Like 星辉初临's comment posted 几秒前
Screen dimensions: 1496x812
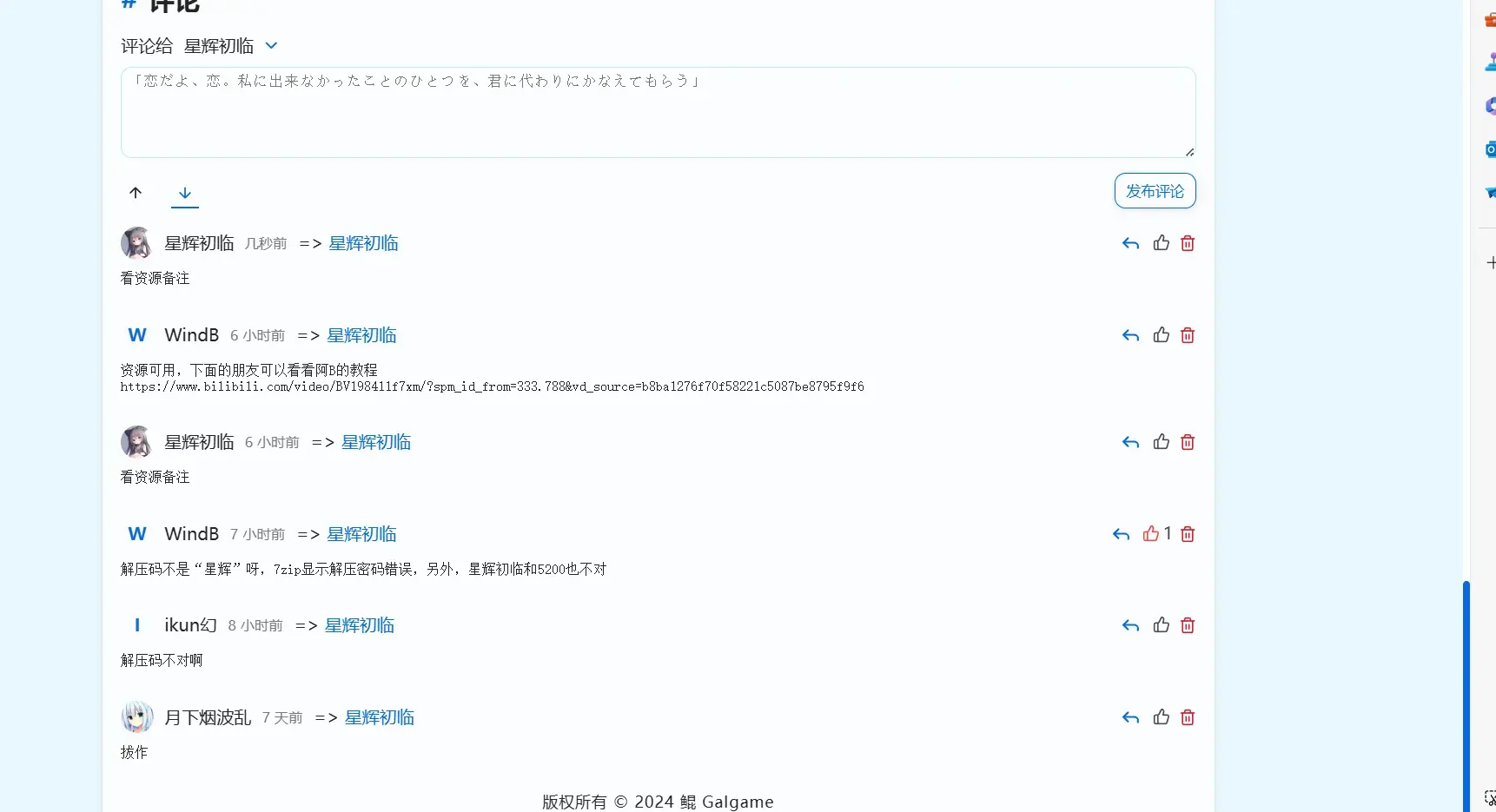point(1162,243)
